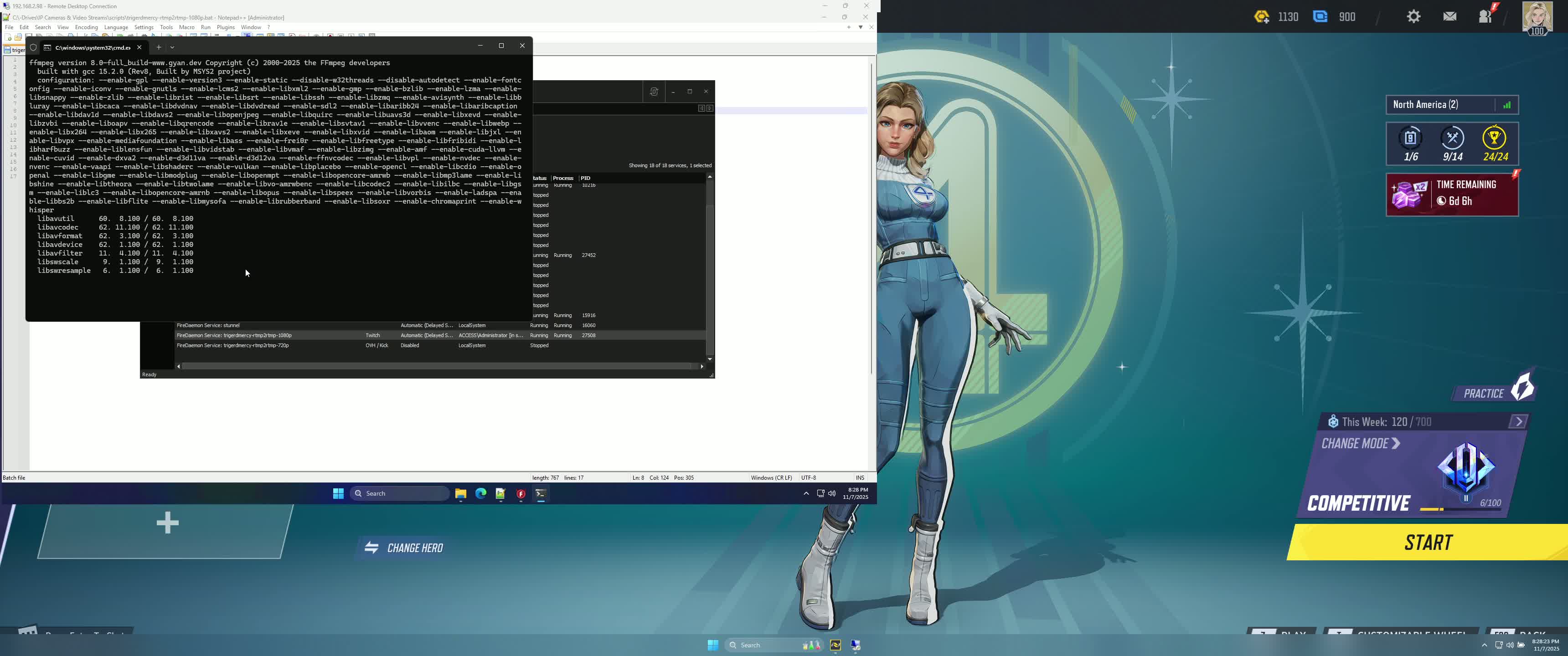
Task: Add new terminal tab with plus button
Action: pos(159,47)
